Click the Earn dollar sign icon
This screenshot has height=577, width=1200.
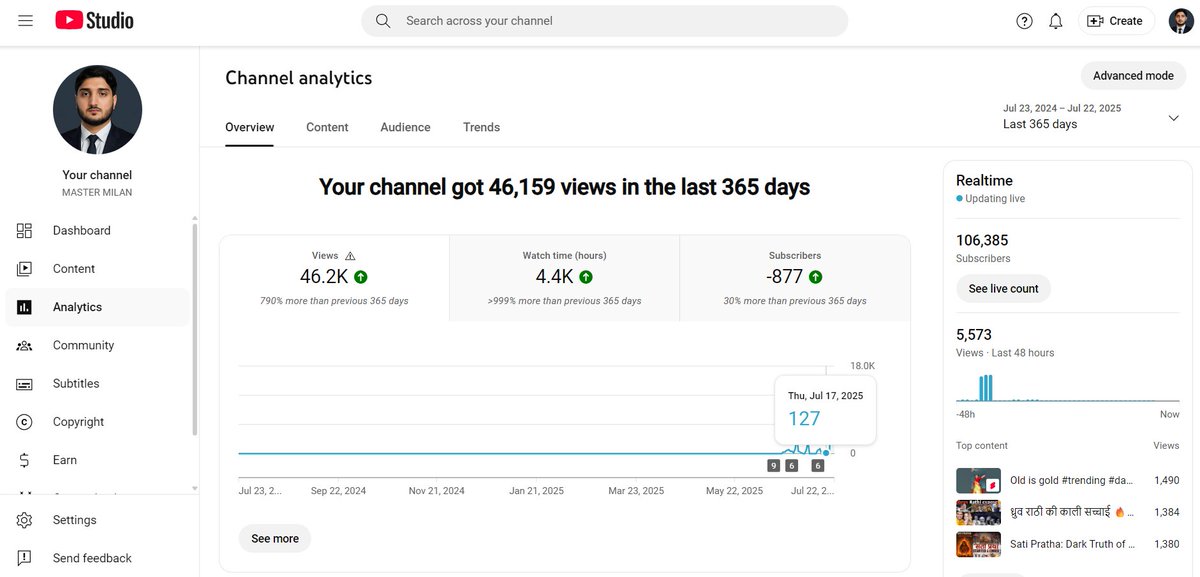coord(25,460)
